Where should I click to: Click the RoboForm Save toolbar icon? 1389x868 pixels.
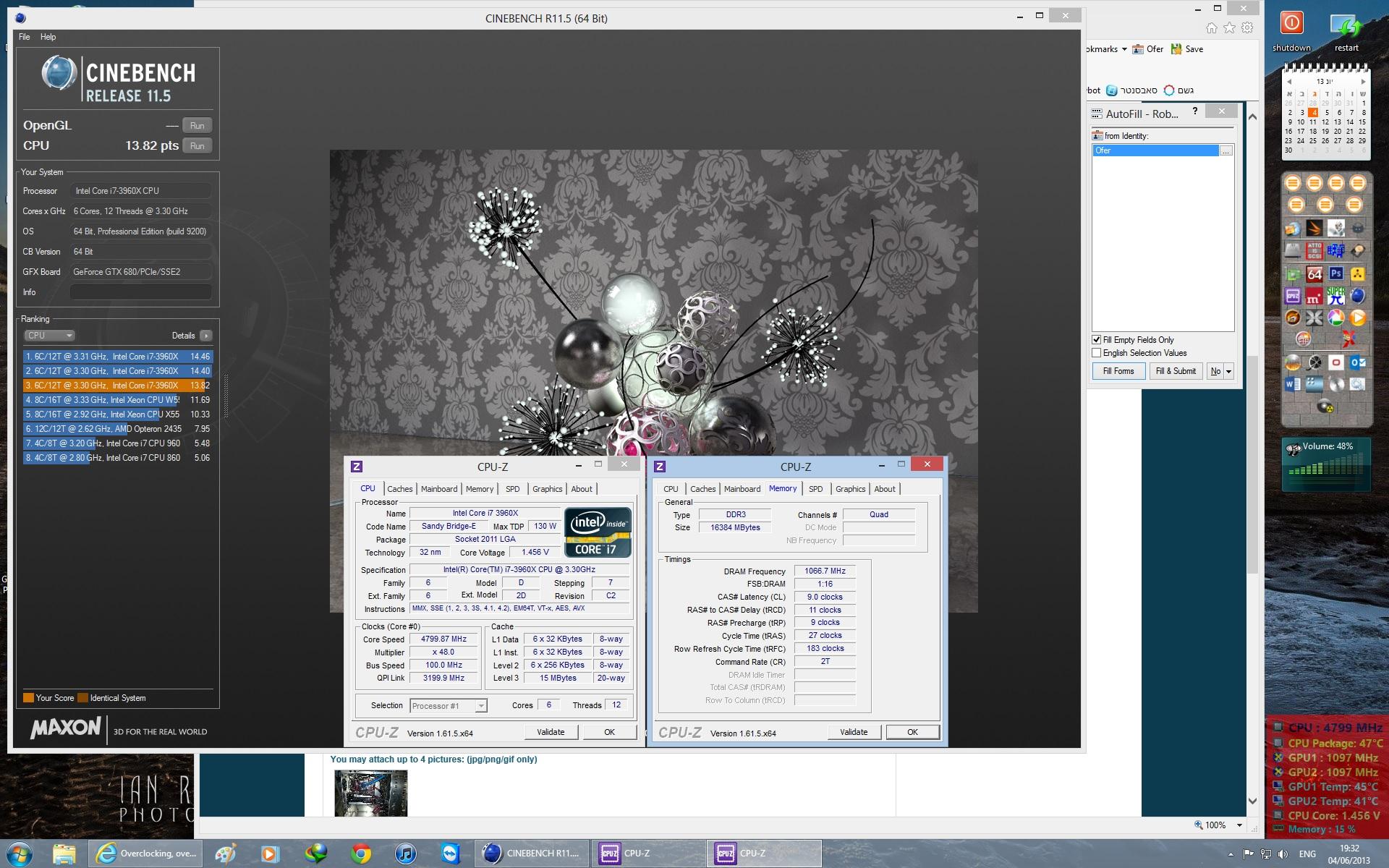pyautogui.click(x=1188, y=49)
